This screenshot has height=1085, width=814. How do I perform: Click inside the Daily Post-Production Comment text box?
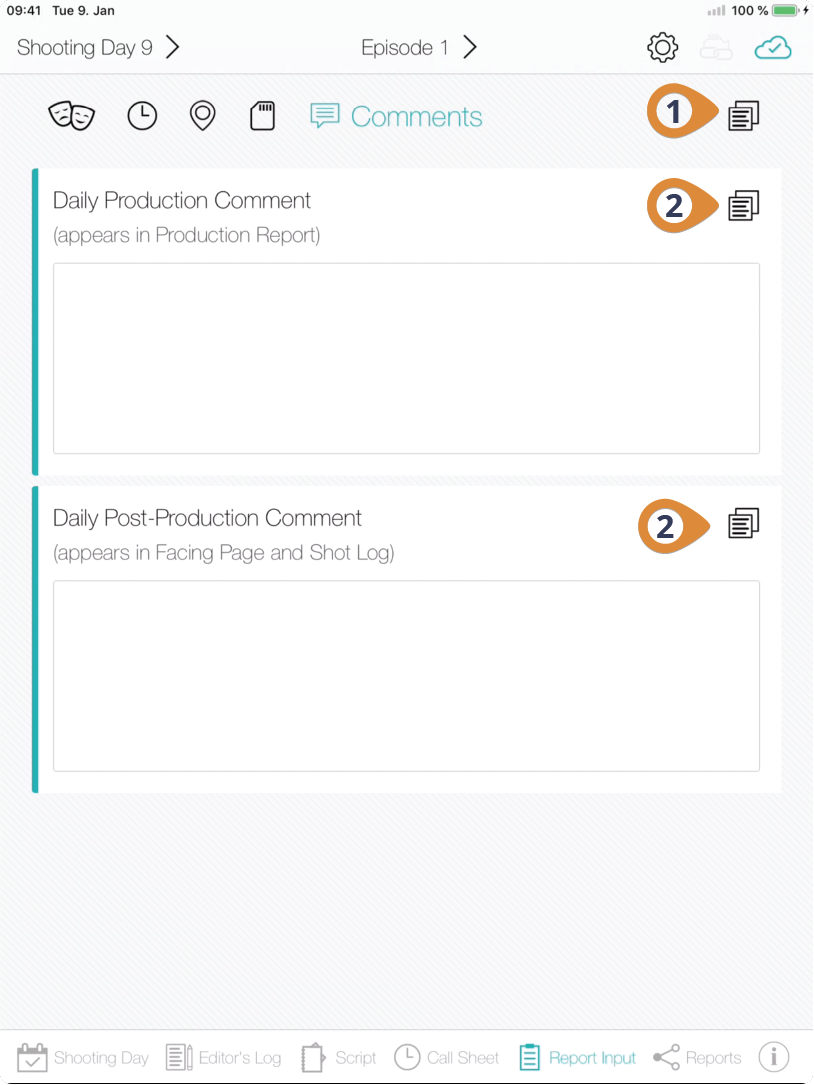[x=406, y=676]
